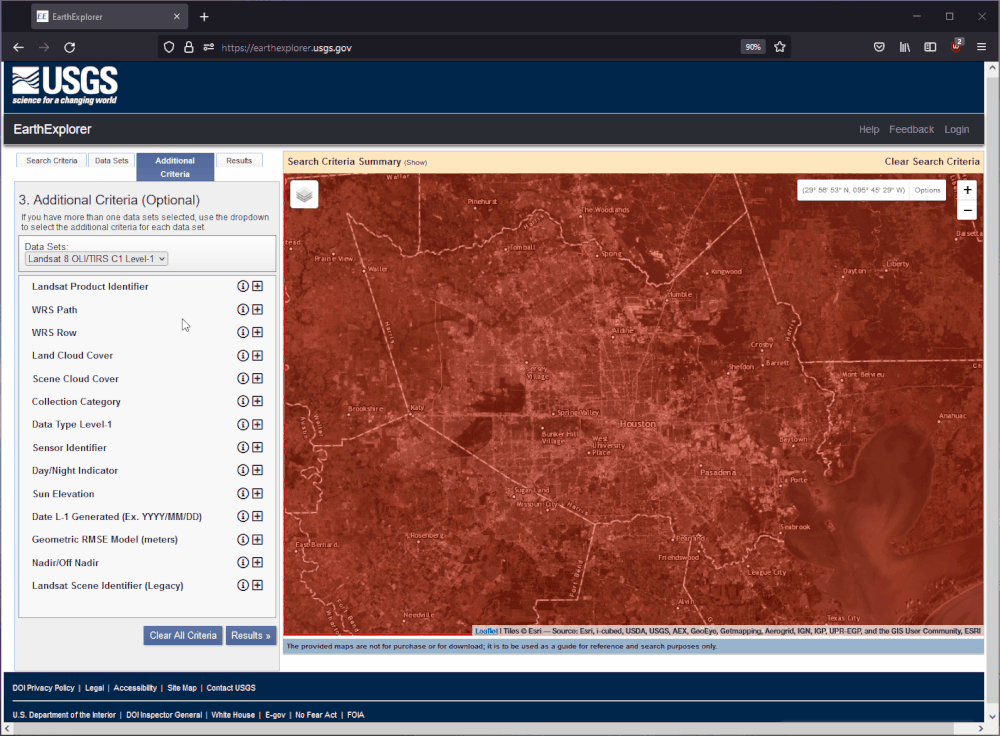Click the Results » button
Screen dimensions: 1000x736
point(250,635)
